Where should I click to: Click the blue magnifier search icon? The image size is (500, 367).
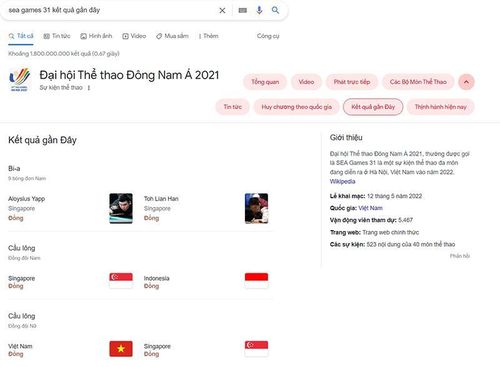point(275,10)
